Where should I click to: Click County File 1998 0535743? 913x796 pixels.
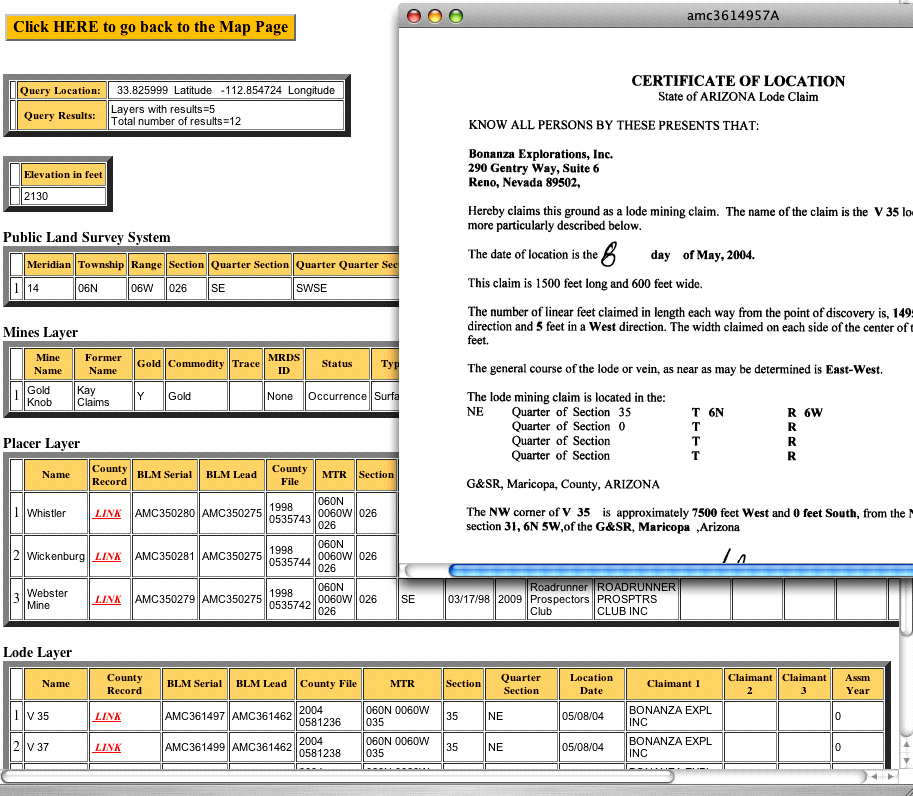[289, 513]
